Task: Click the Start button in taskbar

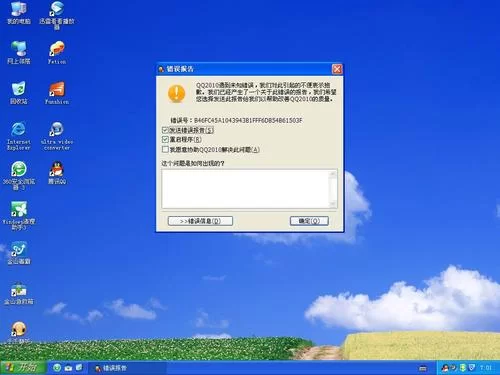Action: point(23,368)
